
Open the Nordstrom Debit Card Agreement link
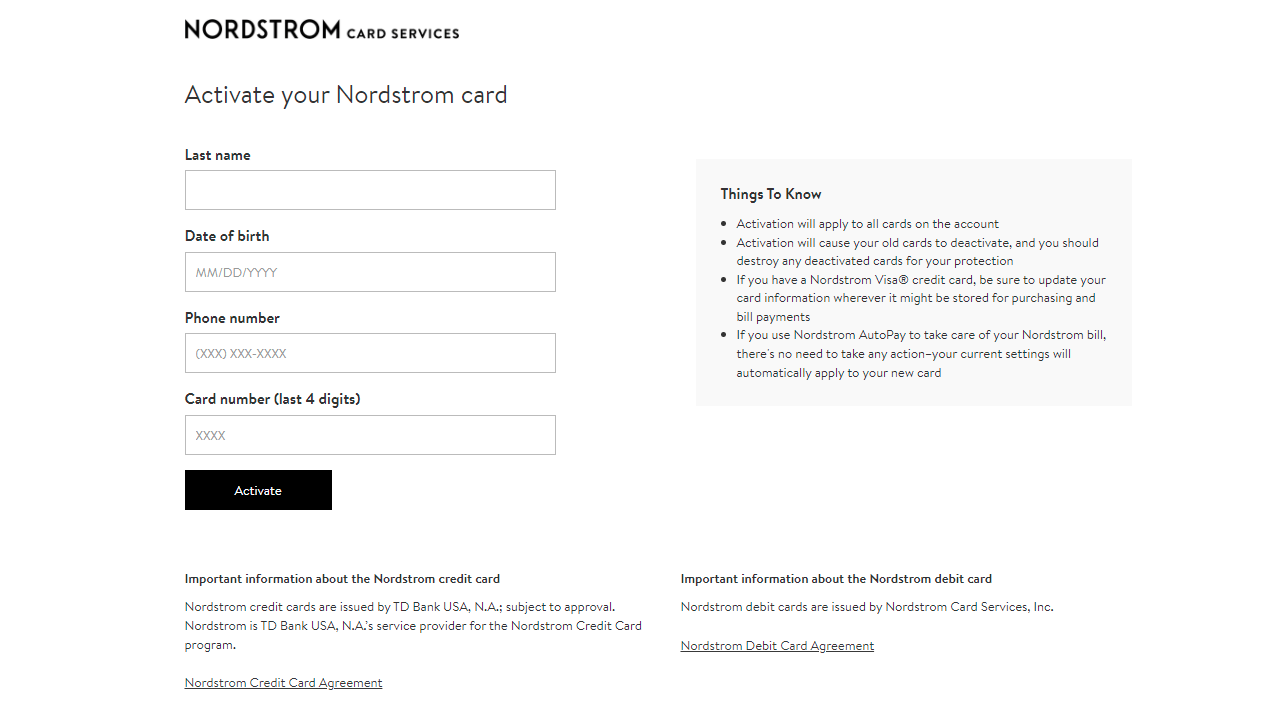coord(777,646)
